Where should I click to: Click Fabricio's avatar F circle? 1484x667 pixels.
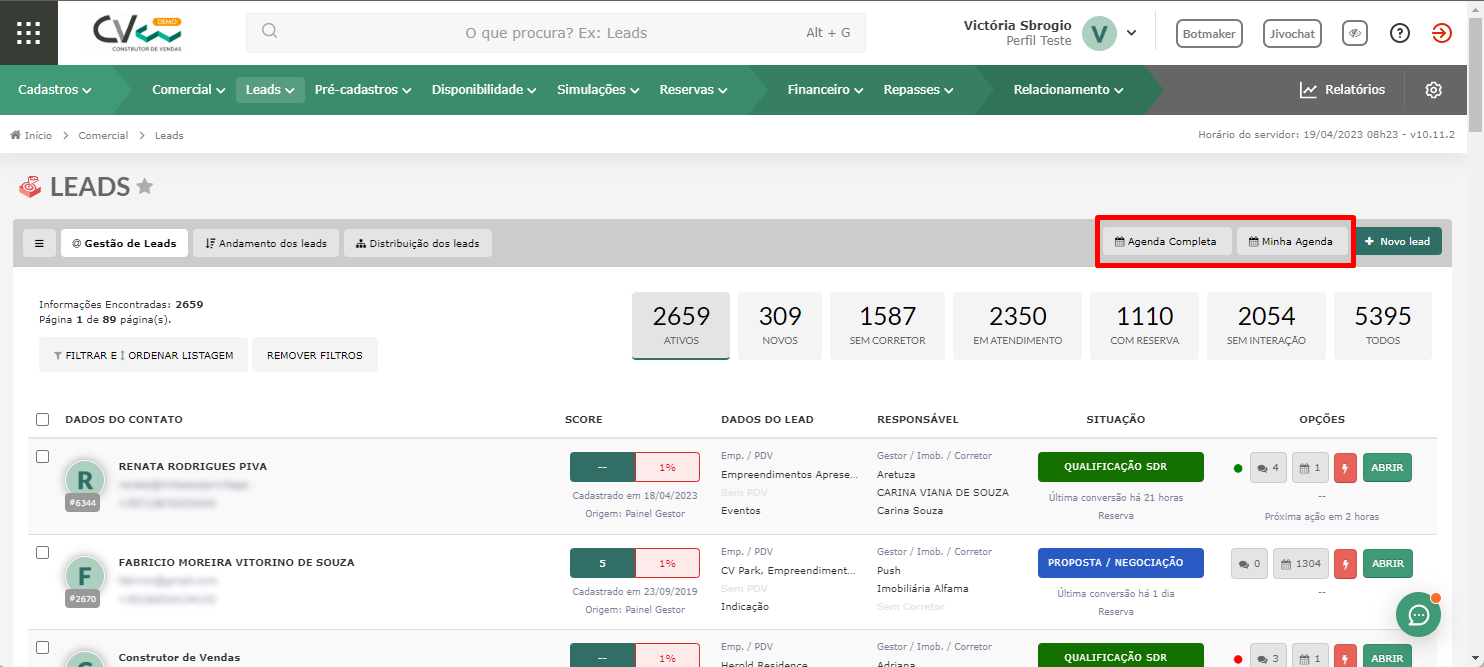tap(85, 575)
